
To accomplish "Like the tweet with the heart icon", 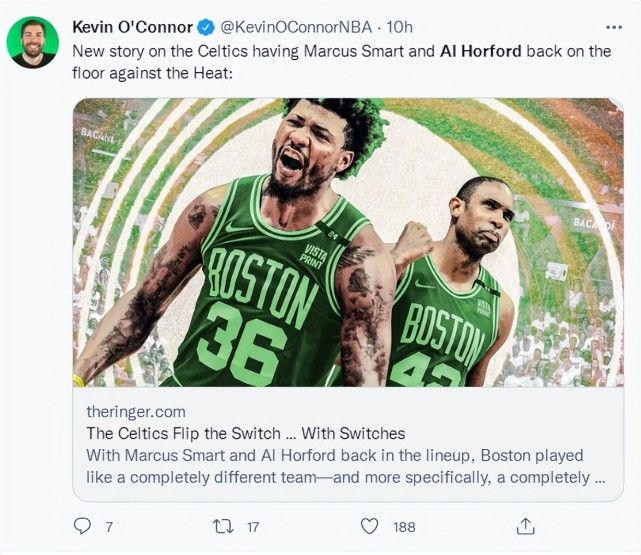I will [369, 525].
